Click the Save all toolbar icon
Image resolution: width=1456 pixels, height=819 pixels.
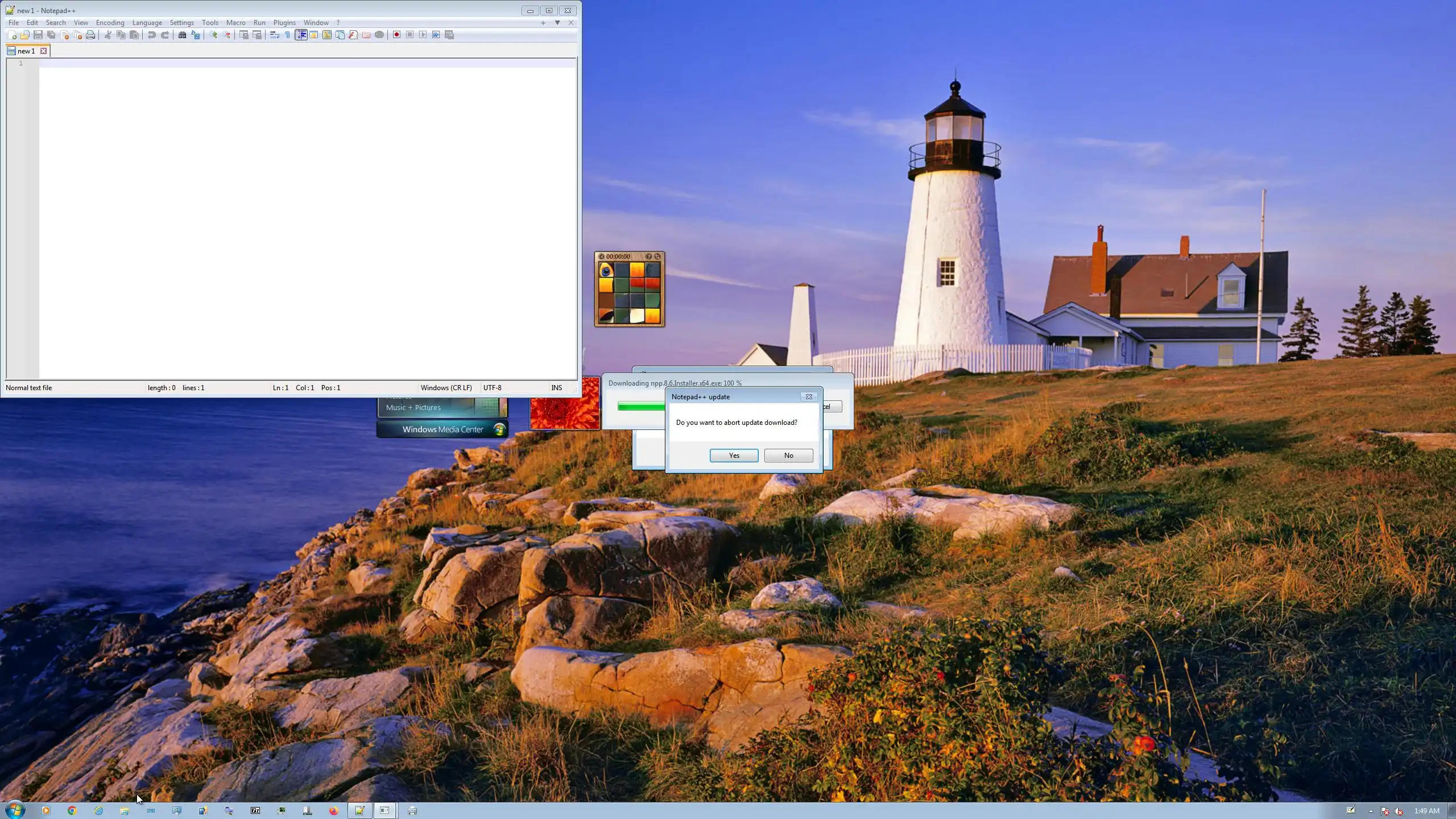(x=51, y=35)
